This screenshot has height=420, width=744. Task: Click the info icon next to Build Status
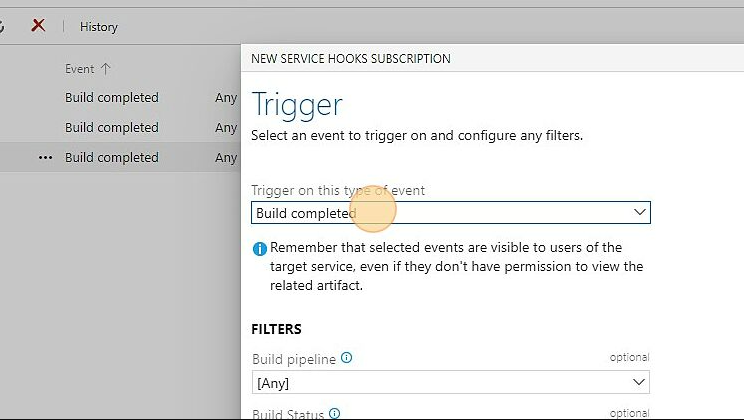[x=335, y=413]
